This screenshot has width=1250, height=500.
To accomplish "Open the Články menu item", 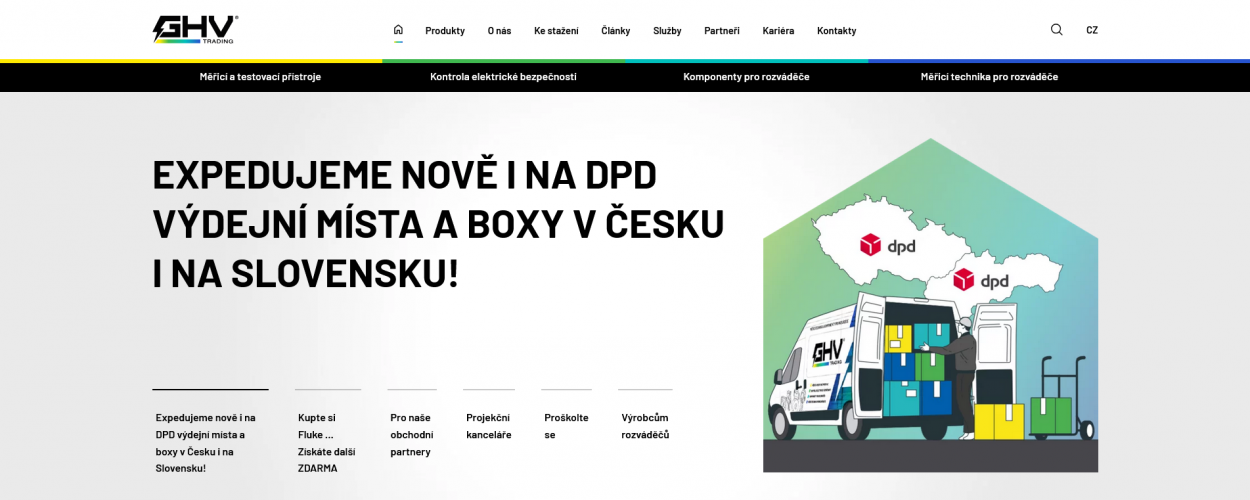I will [x=616, y=31].
